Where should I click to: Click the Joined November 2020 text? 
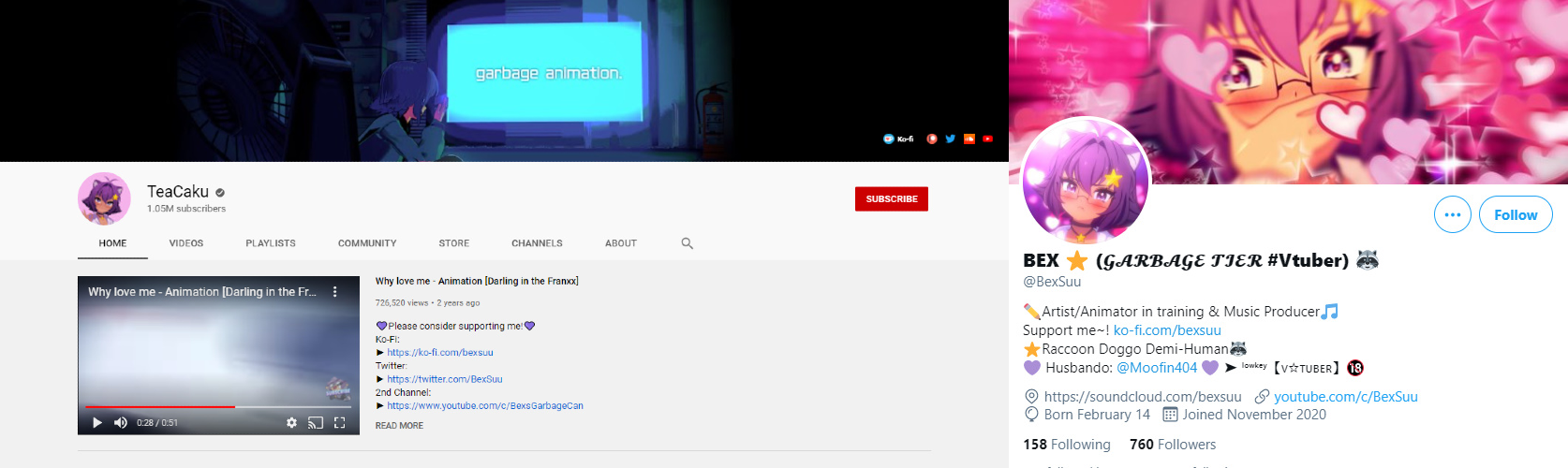pyautogui.click(x=1254, y=415)
